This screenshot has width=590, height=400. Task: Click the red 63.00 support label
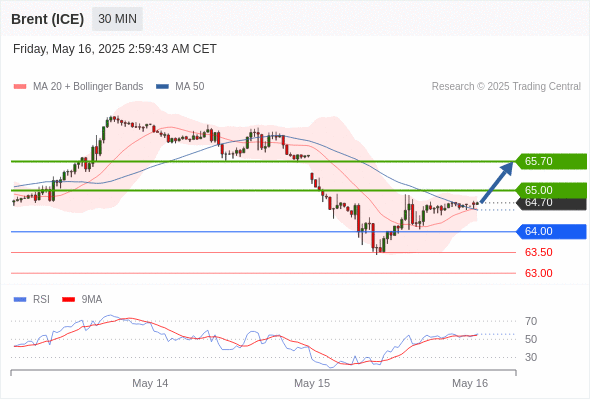pos(538,274)
